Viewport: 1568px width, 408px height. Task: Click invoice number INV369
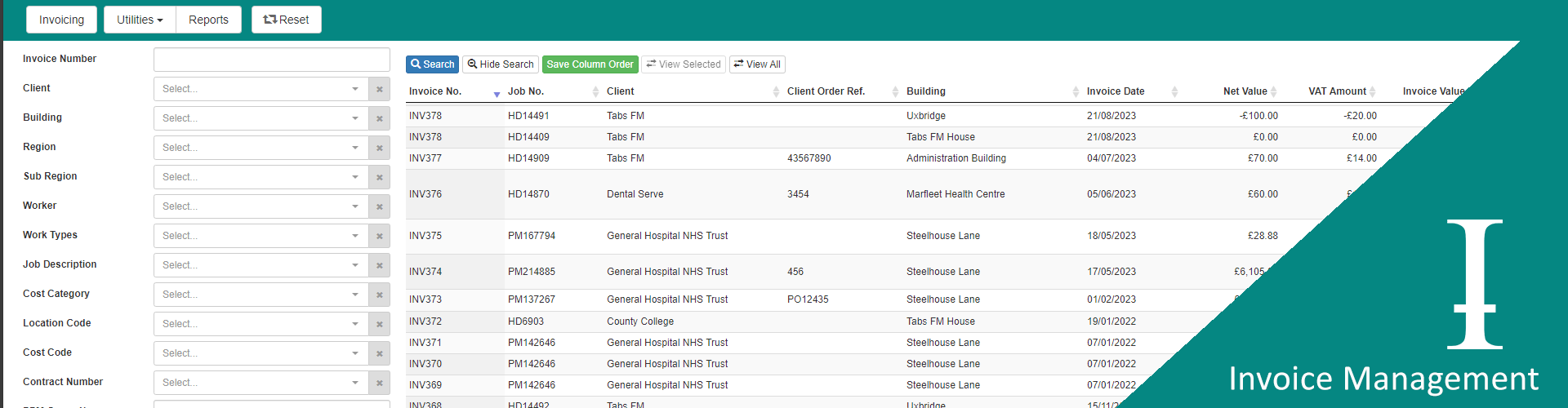(x=425, y=385)
